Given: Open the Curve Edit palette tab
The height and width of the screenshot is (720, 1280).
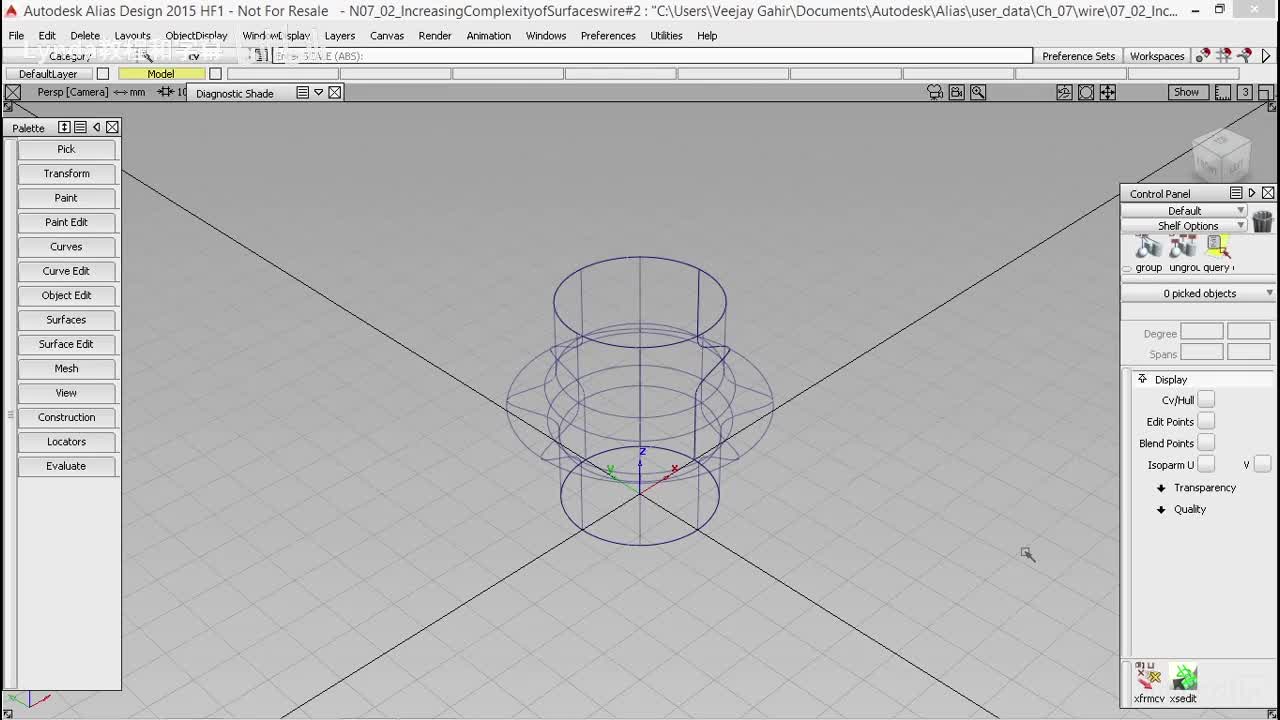Looking at the screenshot, I should [x=66, y=271].
